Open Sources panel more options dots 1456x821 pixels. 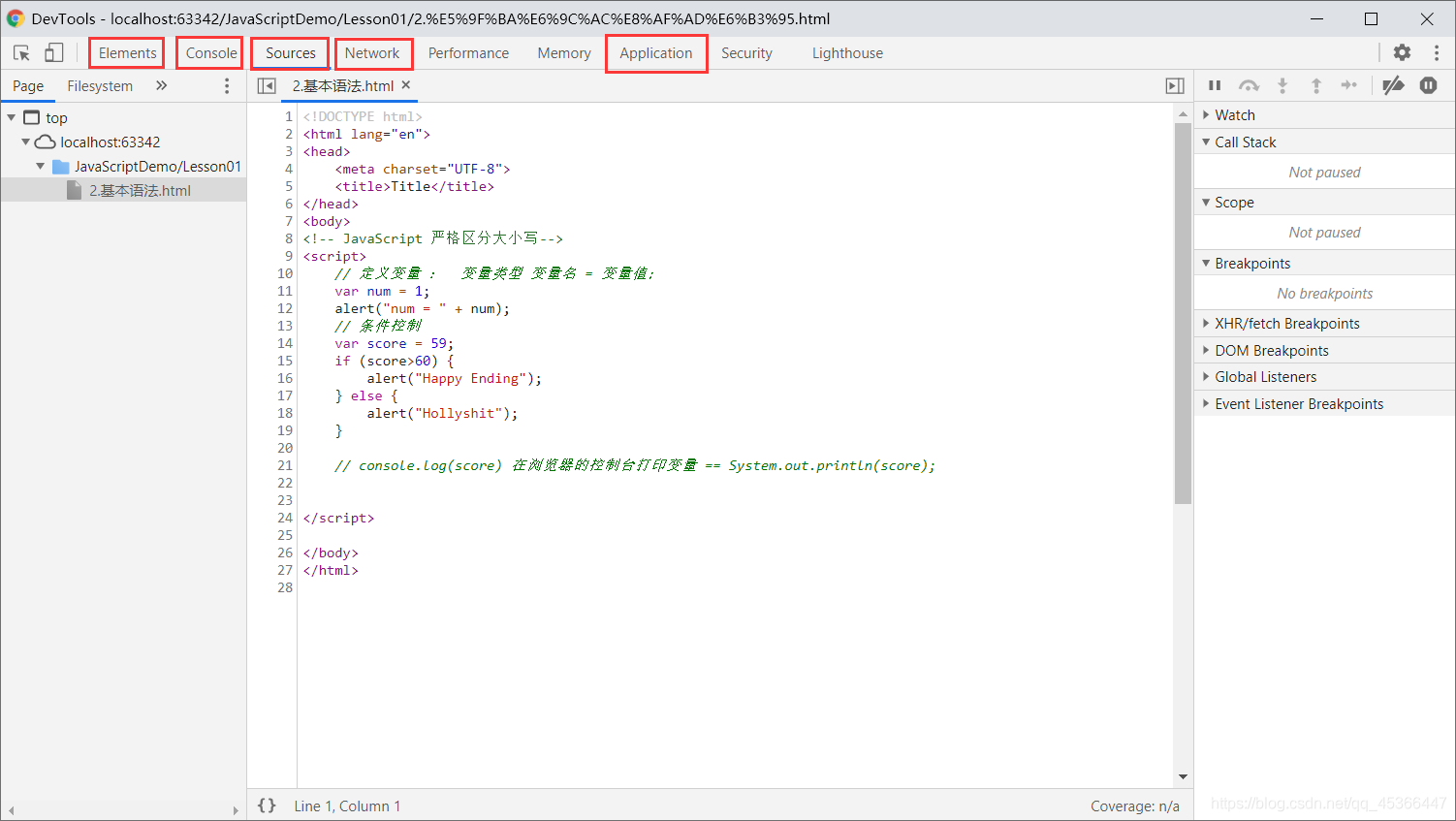[227, 86]
